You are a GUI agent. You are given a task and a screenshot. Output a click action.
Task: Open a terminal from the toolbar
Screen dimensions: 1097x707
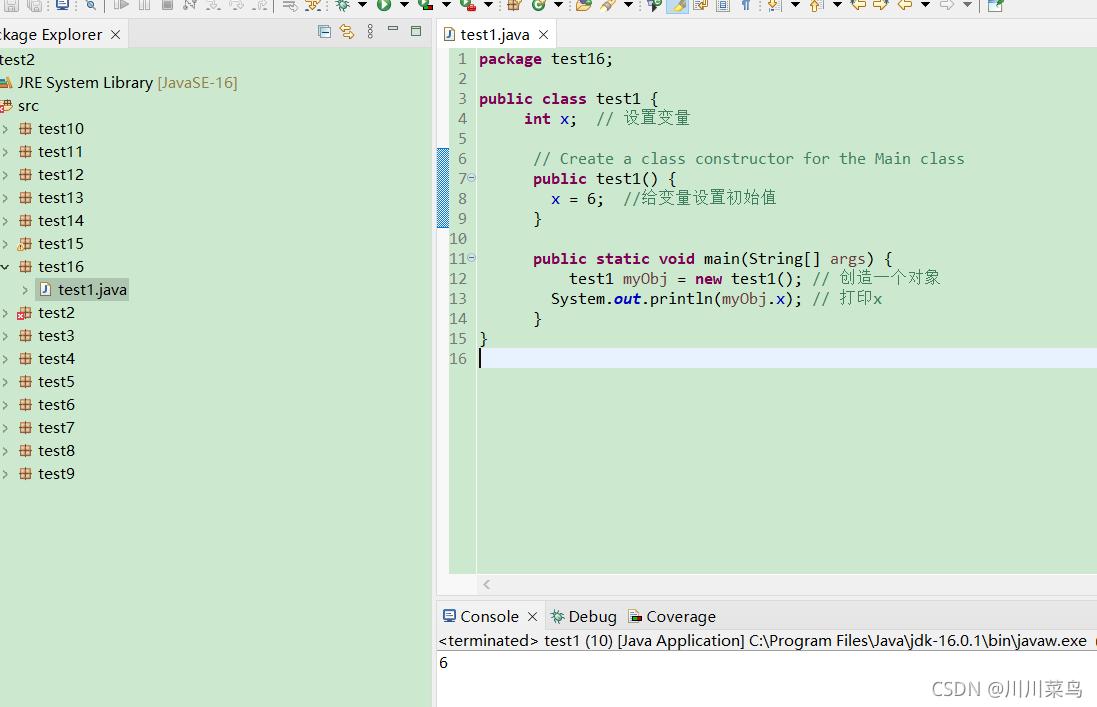pos(62,5)
